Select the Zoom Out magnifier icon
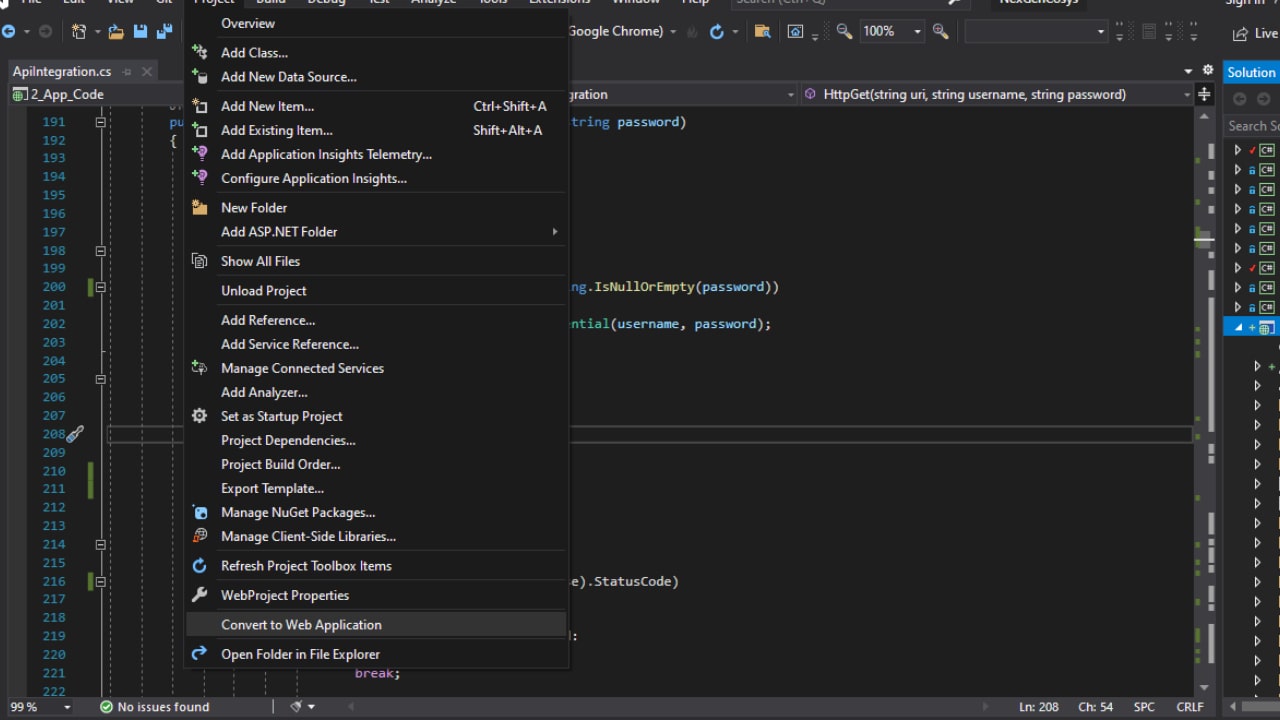 843,31
